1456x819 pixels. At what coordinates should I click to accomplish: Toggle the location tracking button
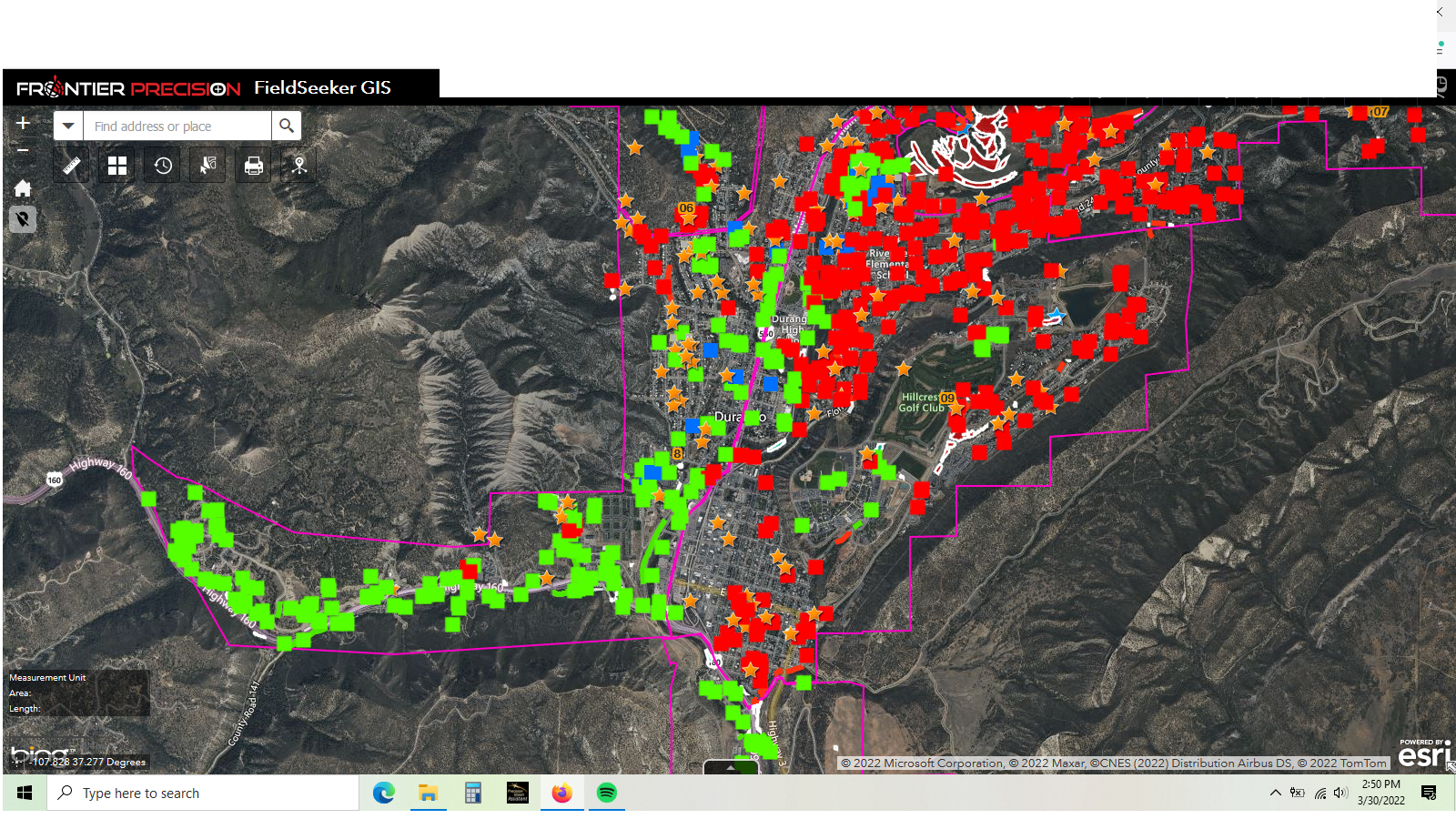click(x=23, y=219)
